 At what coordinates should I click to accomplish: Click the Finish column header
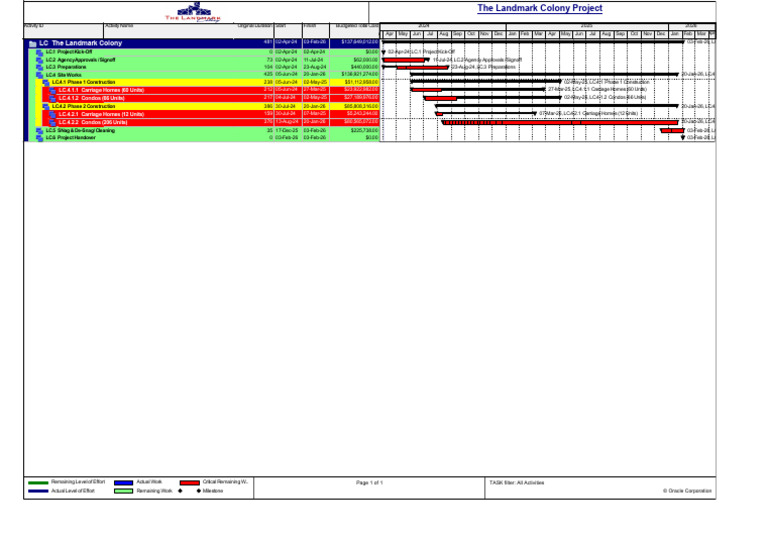(x=316, y=30)
